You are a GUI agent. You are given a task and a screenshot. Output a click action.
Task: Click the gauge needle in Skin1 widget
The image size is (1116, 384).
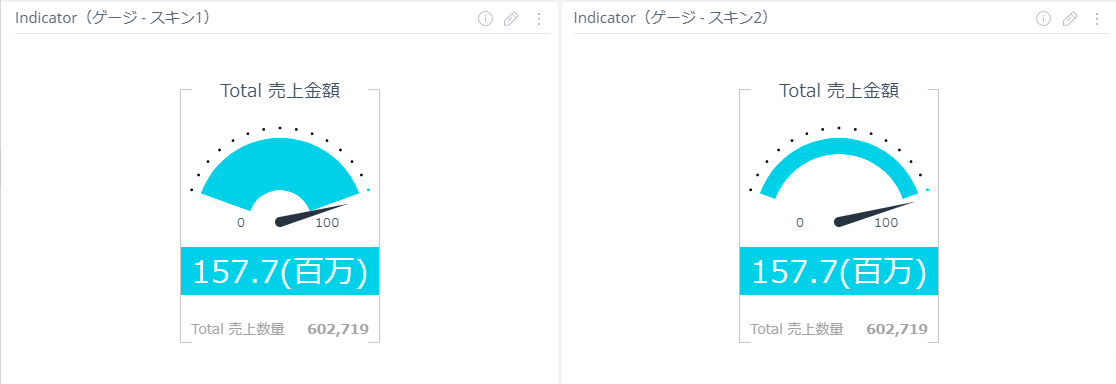pos(310,215)
